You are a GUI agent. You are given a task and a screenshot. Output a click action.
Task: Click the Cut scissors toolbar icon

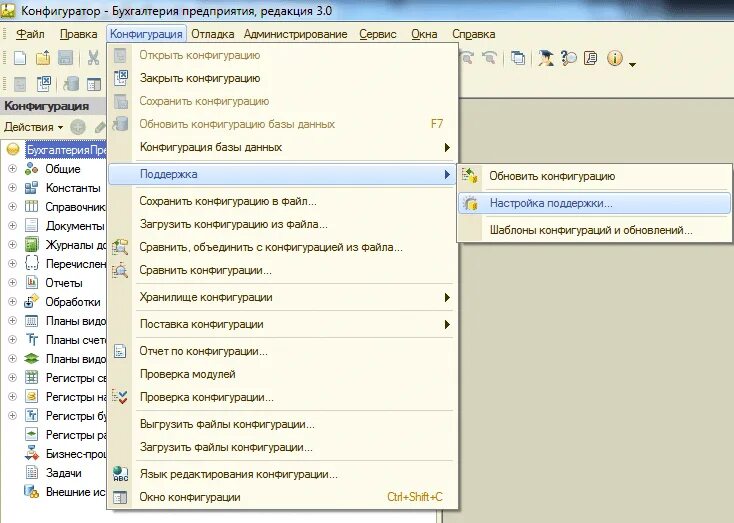[94, 58]
